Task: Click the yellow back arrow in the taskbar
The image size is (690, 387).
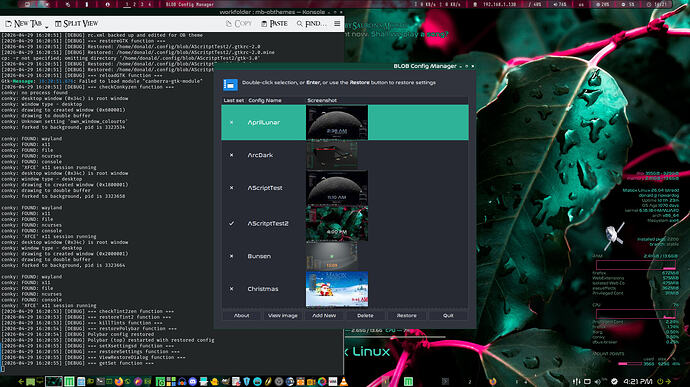Action: click(x=21, y=381)
